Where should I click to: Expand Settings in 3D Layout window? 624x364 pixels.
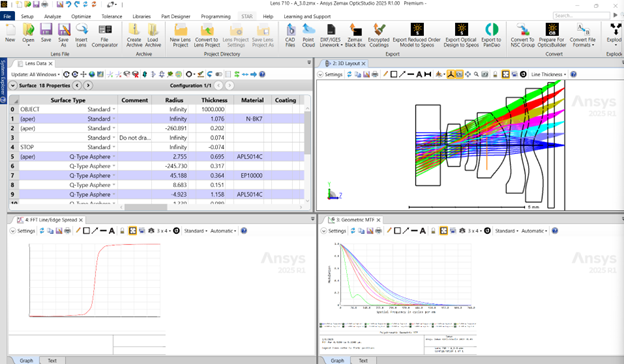click(x=330, y=74)
